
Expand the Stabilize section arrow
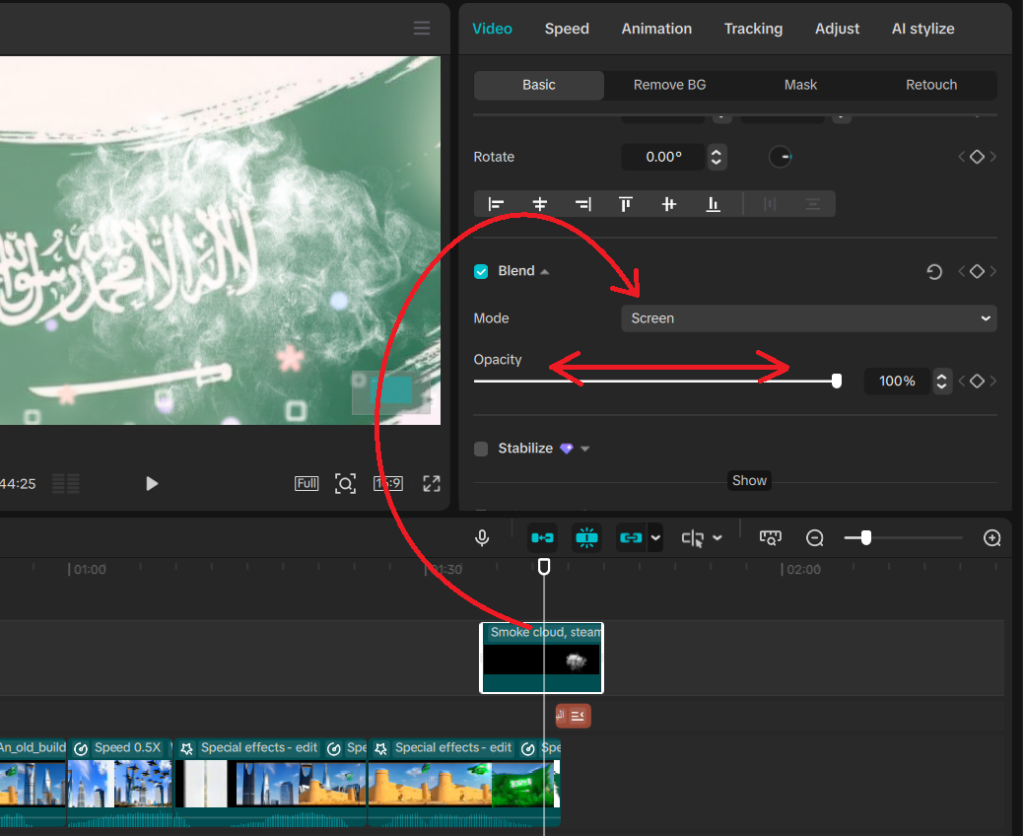(585, 449)
